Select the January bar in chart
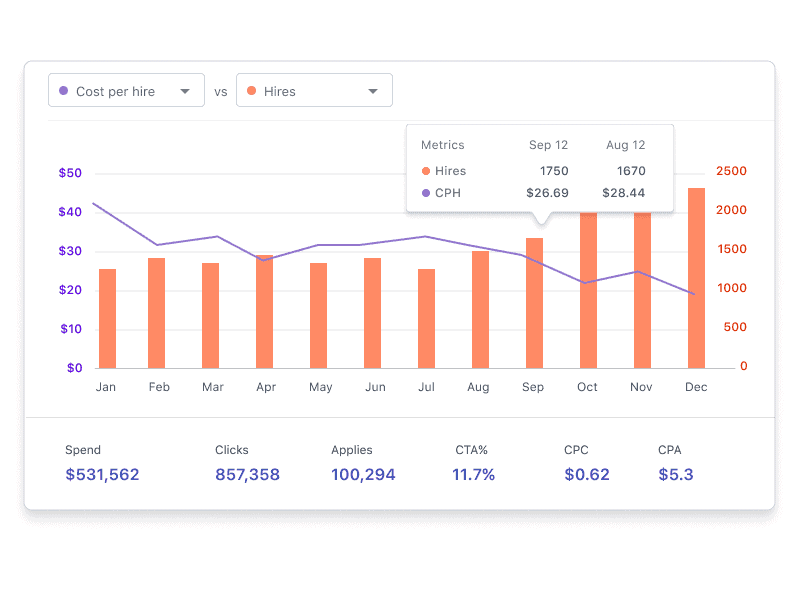This screenshot has width=800, height=600. pos(107,318)
